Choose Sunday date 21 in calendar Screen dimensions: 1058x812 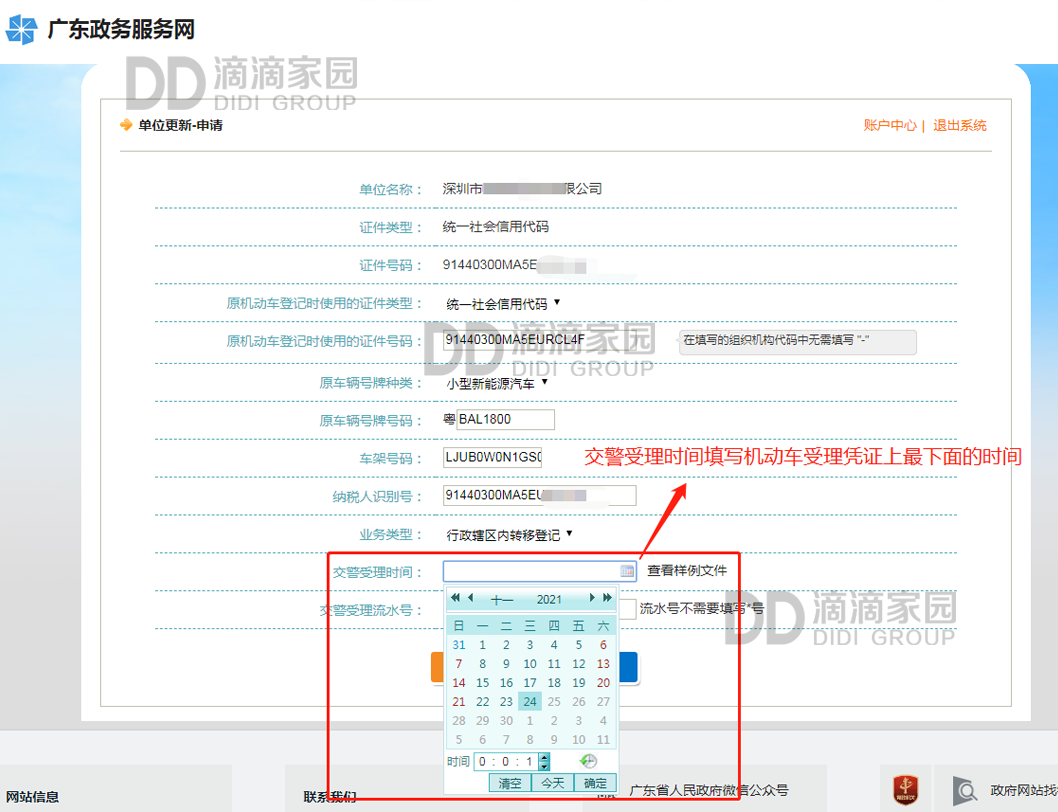click(x=459, y=701)
